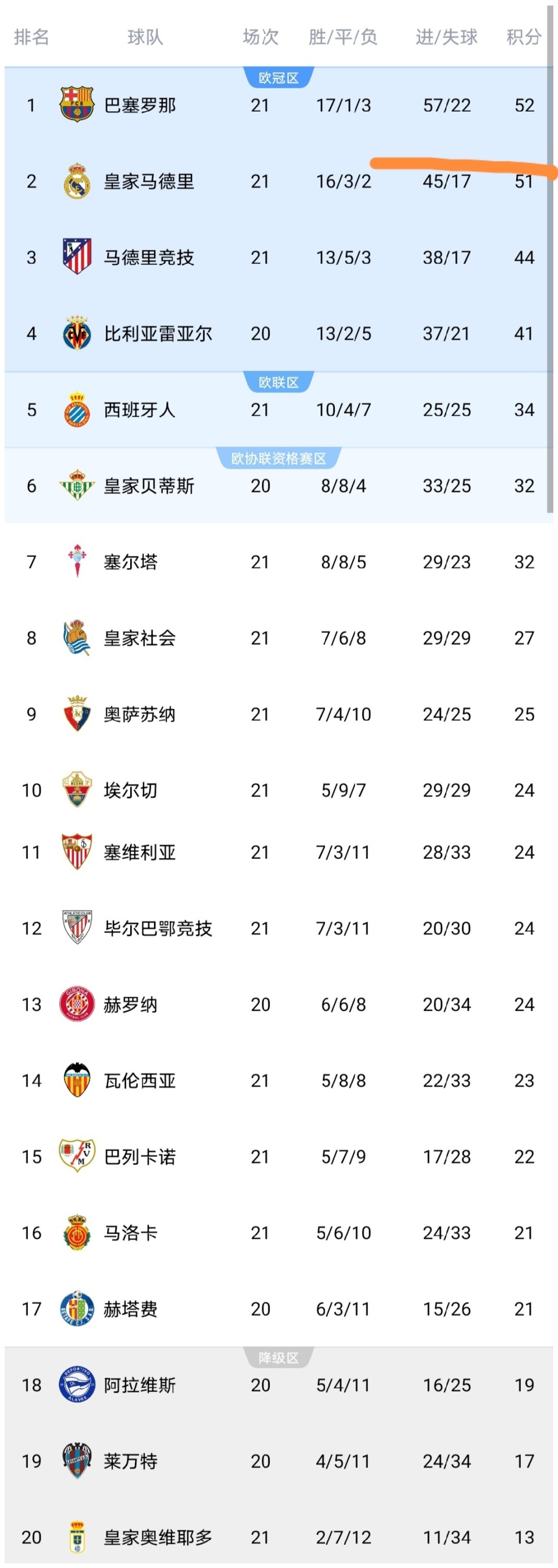Tap the Osasuna club crest
Screen dimensions: 558x1568
77,713
